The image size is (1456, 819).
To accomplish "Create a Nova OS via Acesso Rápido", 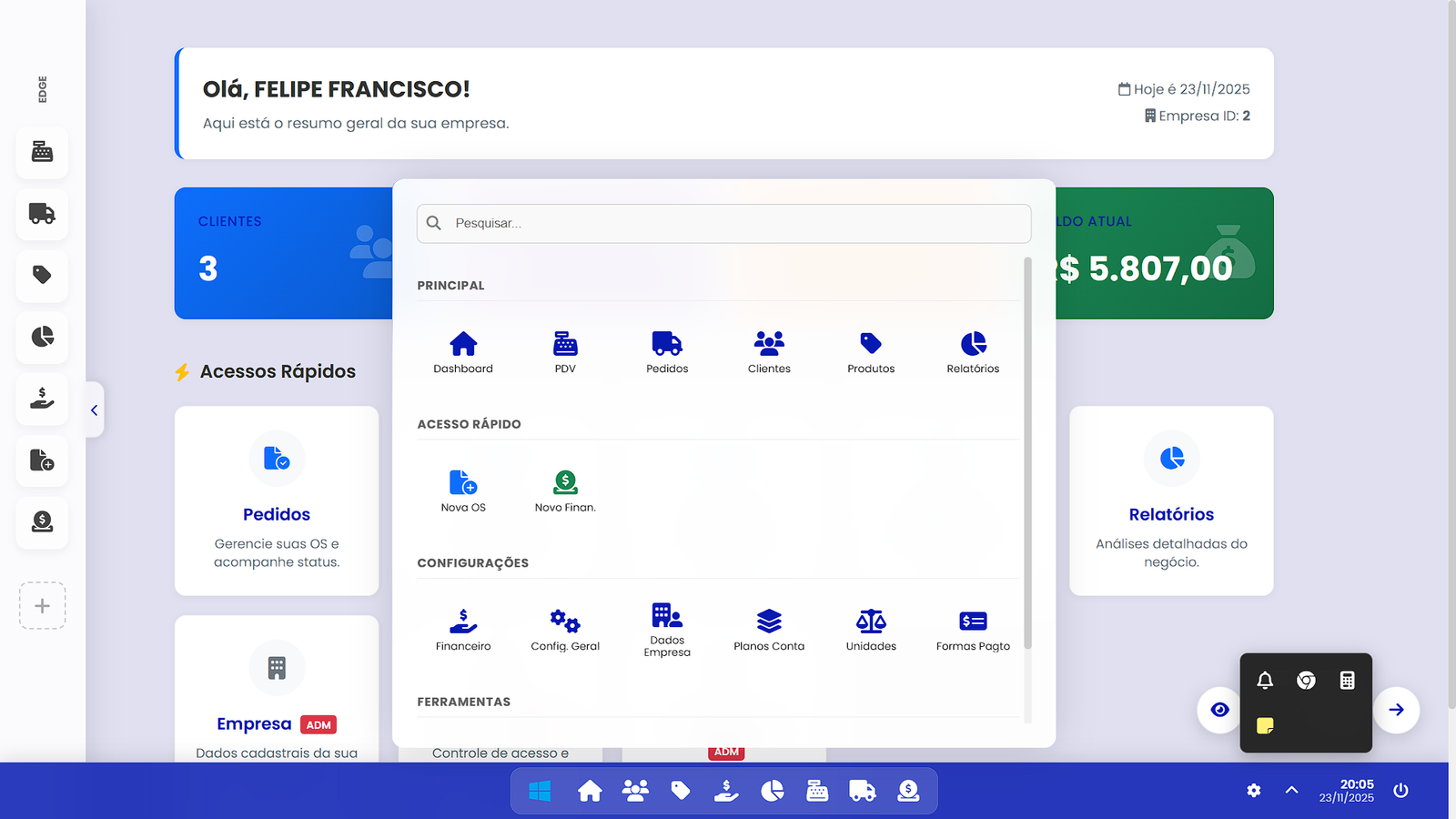I will coord(463,489).
